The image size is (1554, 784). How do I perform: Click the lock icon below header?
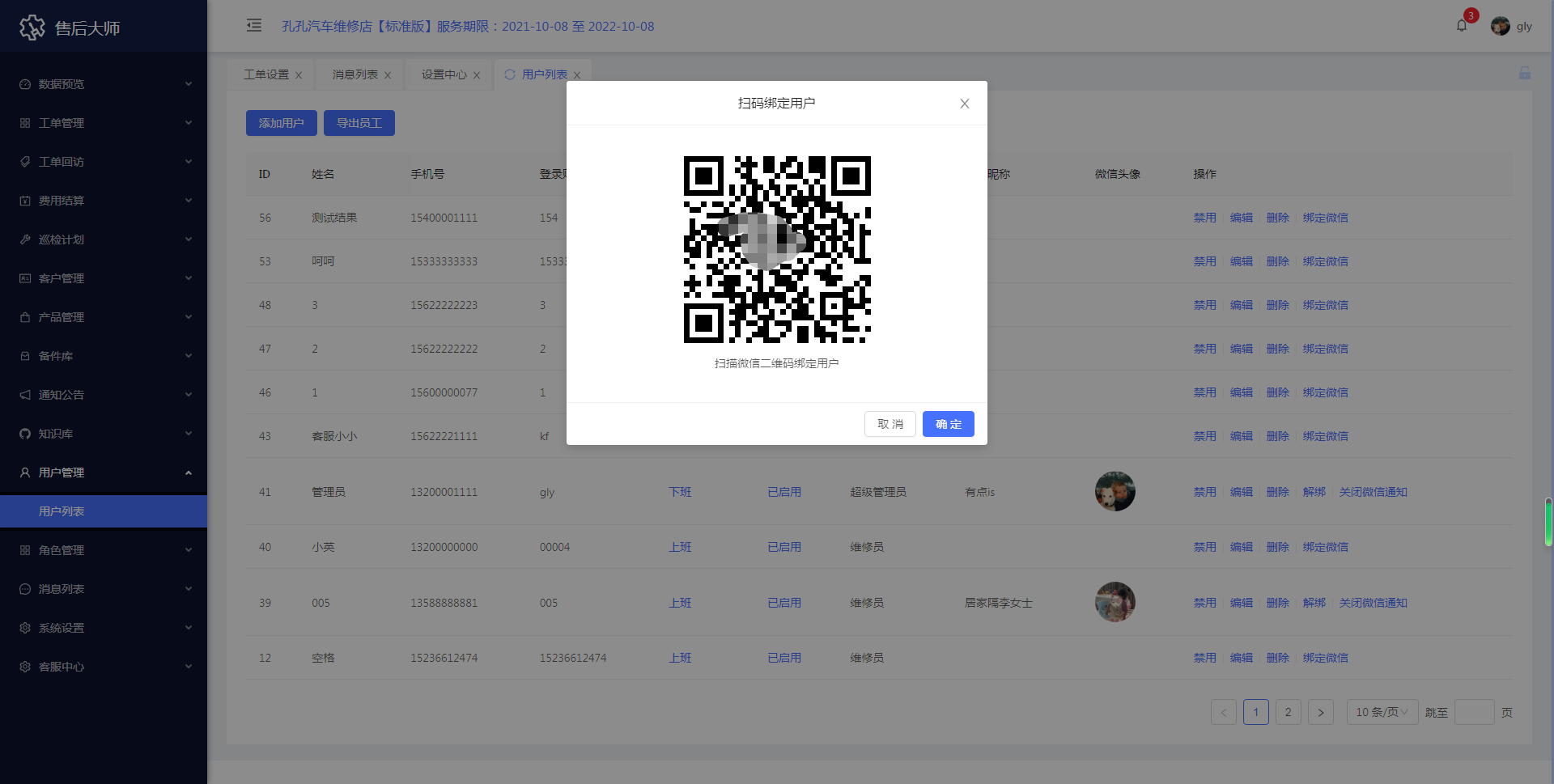click(1524, 73)
